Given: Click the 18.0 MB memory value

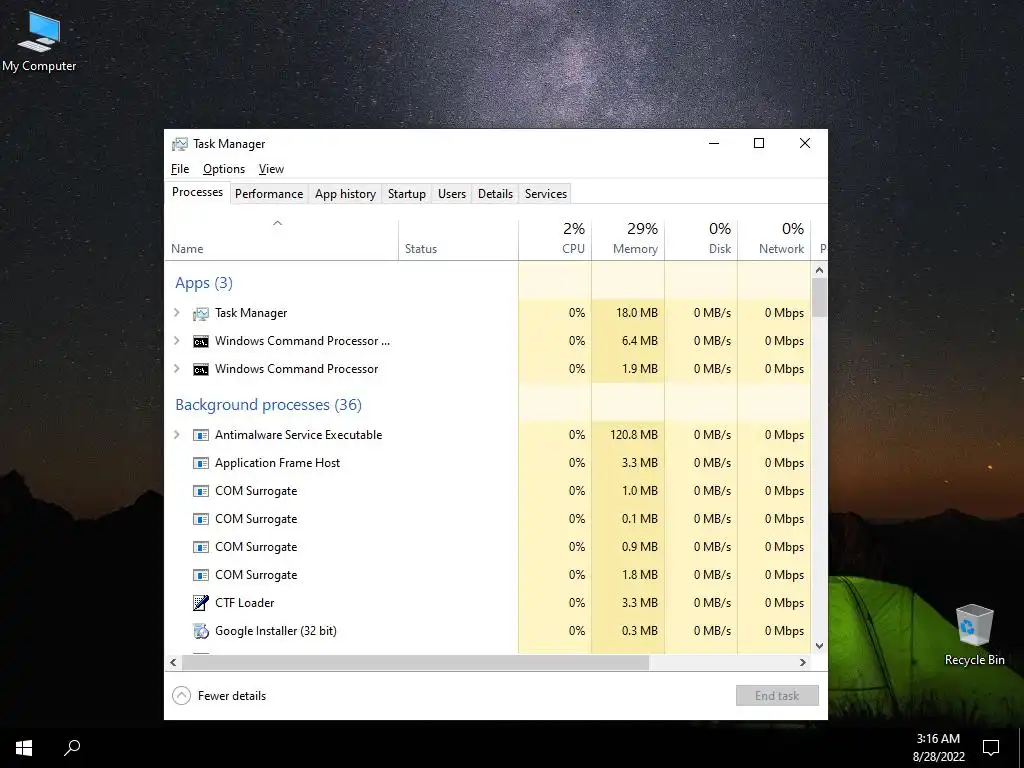Looking at the screenshot, I should [637, 313].
